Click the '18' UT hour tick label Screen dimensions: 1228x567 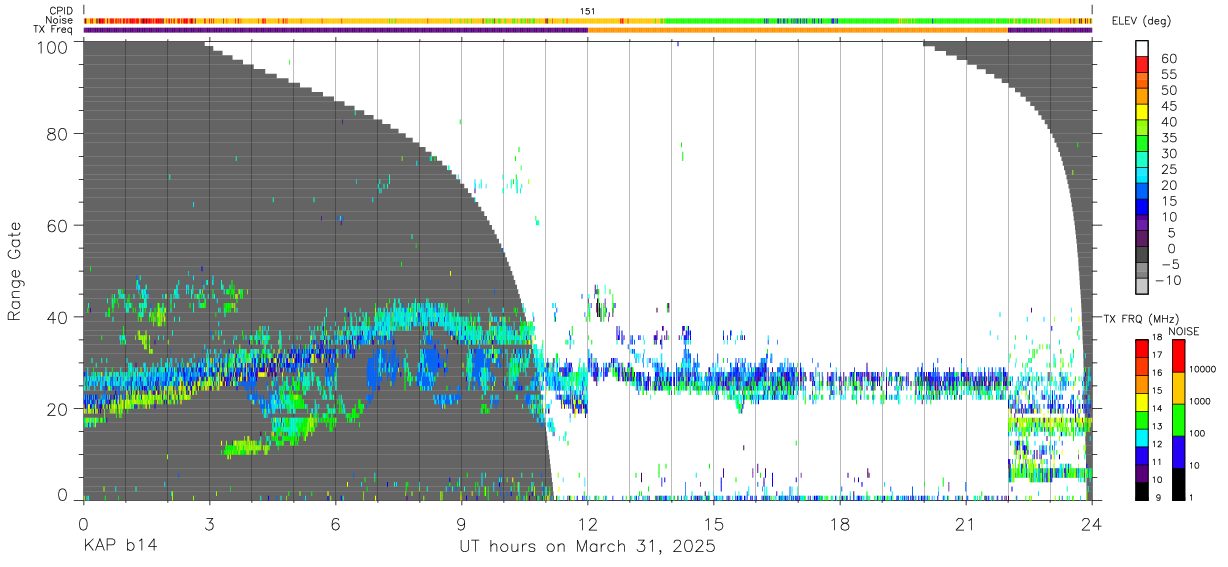tap(840, 523)
